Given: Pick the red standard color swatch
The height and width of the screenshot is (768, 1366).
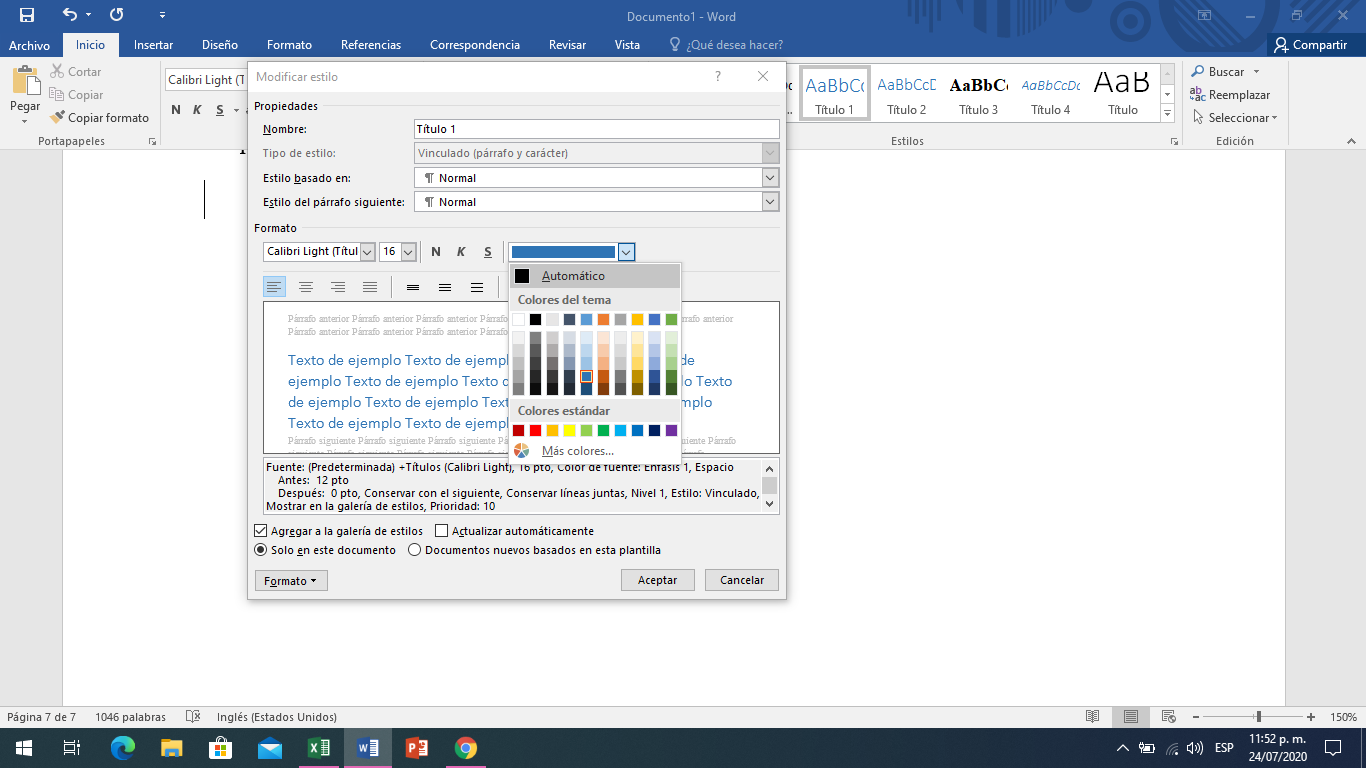Looking at the screenshot, I should click(x=536, y=431).
